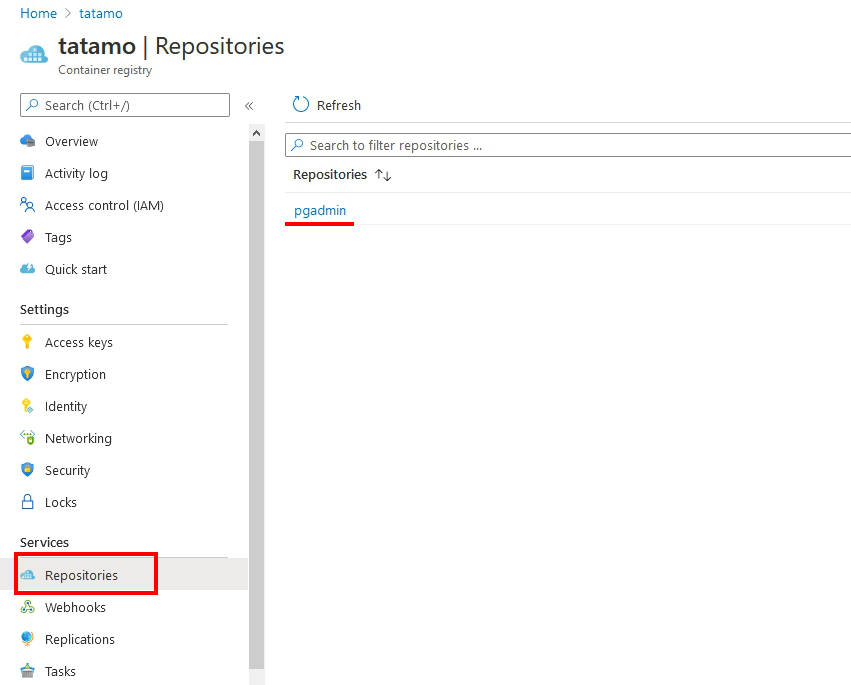Image resolution: width=851 pixels, height=685 pixels.
Task: Open the Security menu item
Action: pos(67,470)
